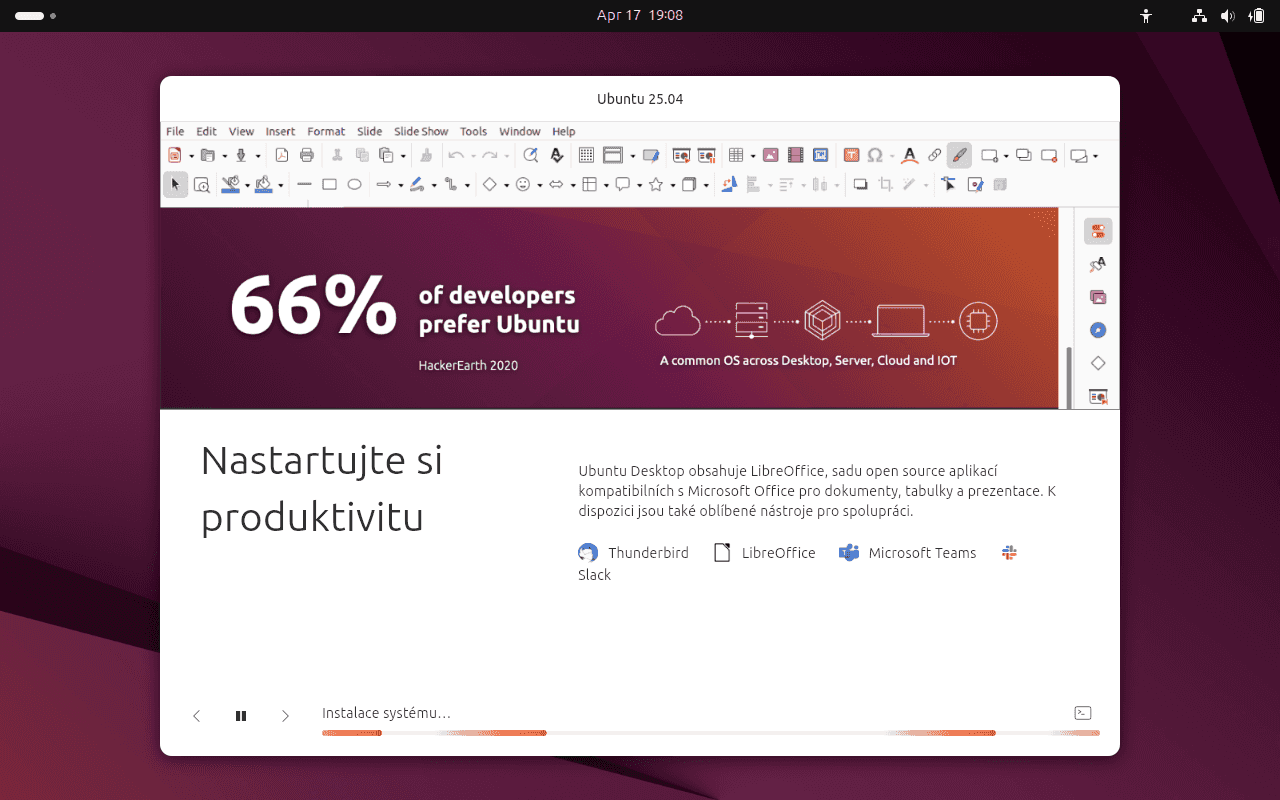Click the Insert Table icon
Image resolution: width=1280 pixels, height=800 pixels.
[x=736, y=155]
